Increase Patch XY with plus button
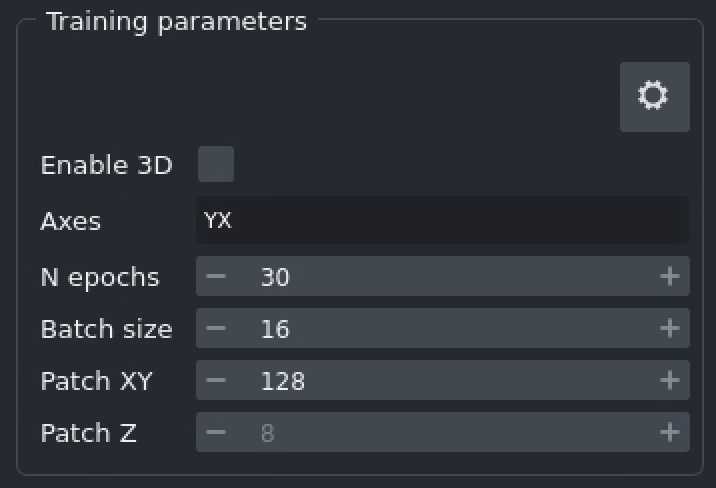 pos(670,381)
